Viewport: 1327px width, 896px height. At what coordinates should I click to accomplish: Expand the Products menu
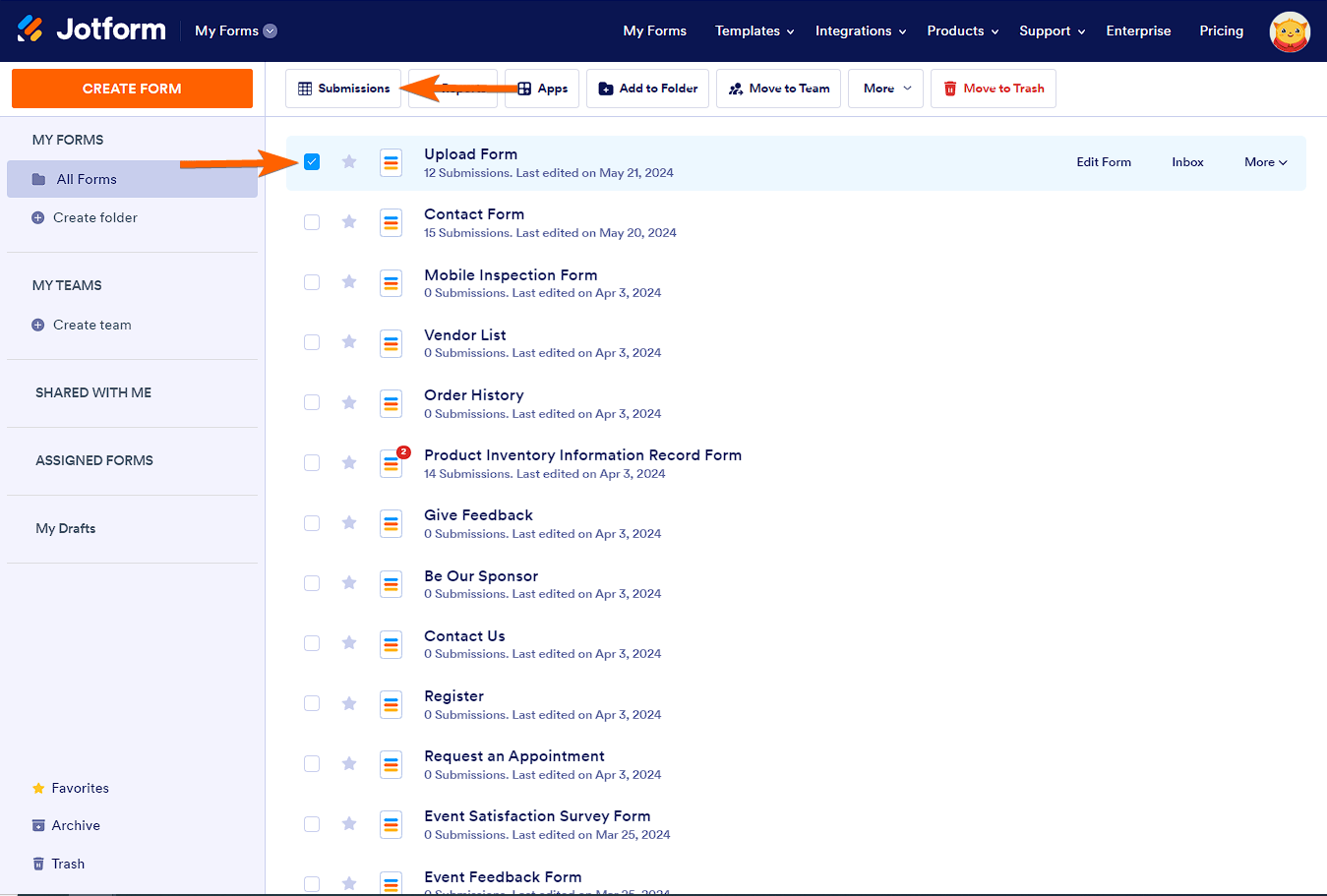click(x=963, y=30)
